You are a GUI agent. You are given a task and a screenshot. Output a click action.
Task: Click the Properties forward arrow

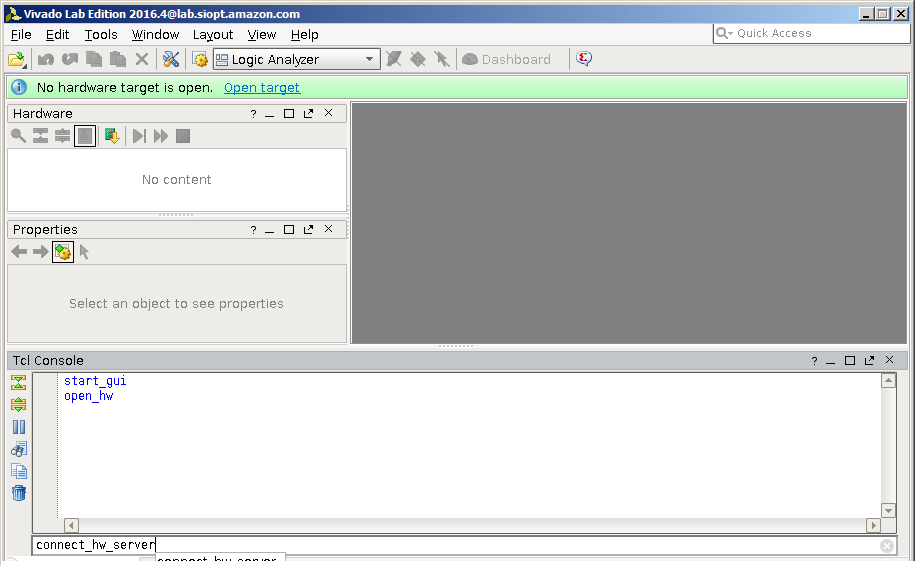coord(40,252)
